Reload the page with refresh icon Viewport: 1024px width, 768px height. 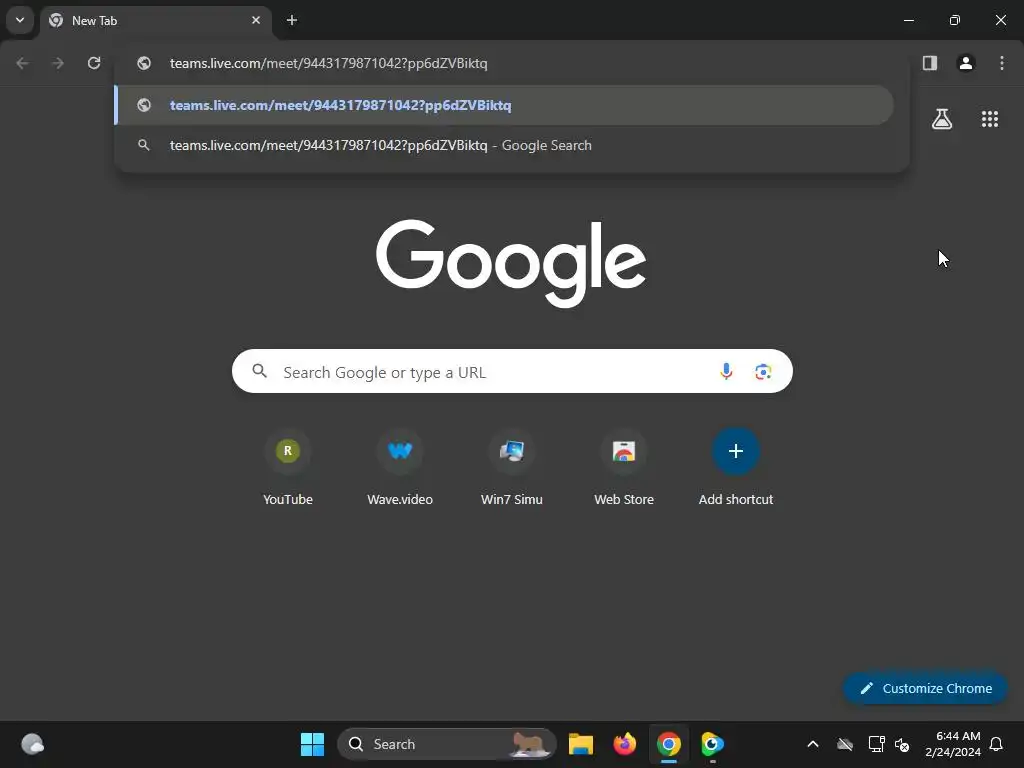pos(94,63)
